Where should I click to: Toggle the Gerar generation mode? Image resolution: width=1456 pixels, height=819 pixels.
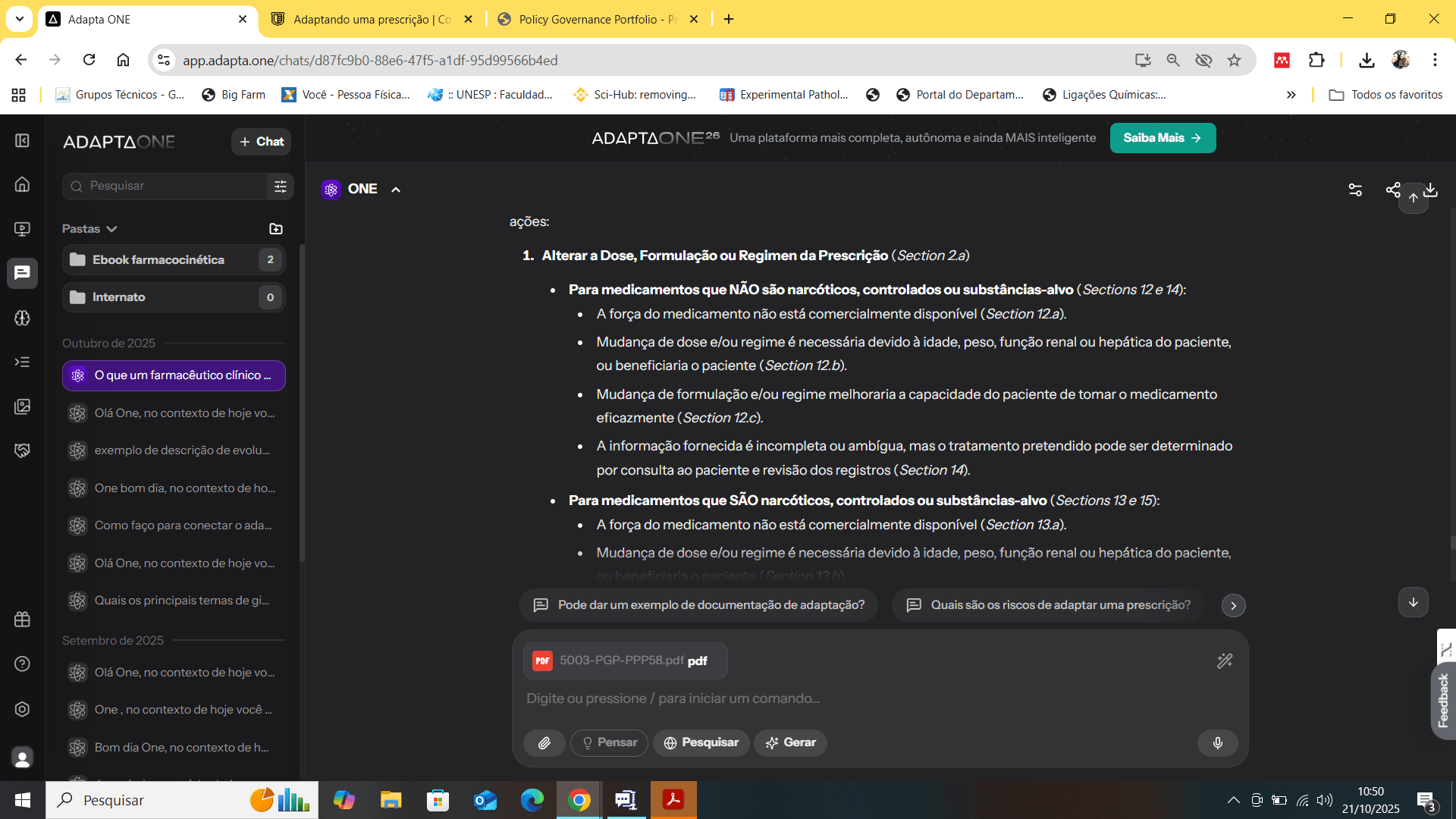pos(790,743)
